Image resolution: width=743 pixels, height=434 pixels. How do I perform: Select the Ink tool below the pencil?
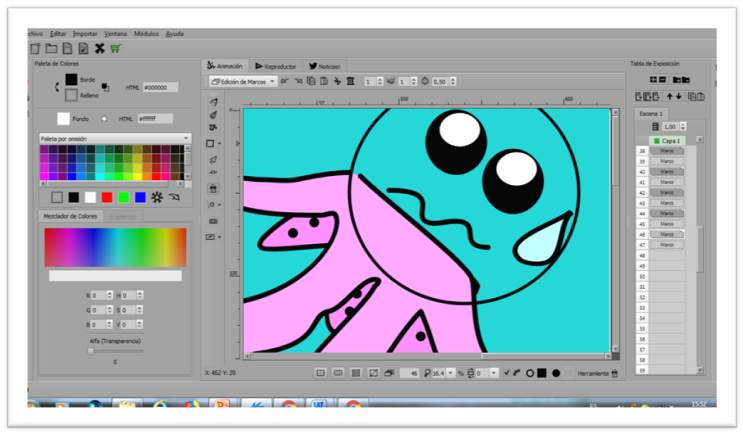click(x=213, y=115)
